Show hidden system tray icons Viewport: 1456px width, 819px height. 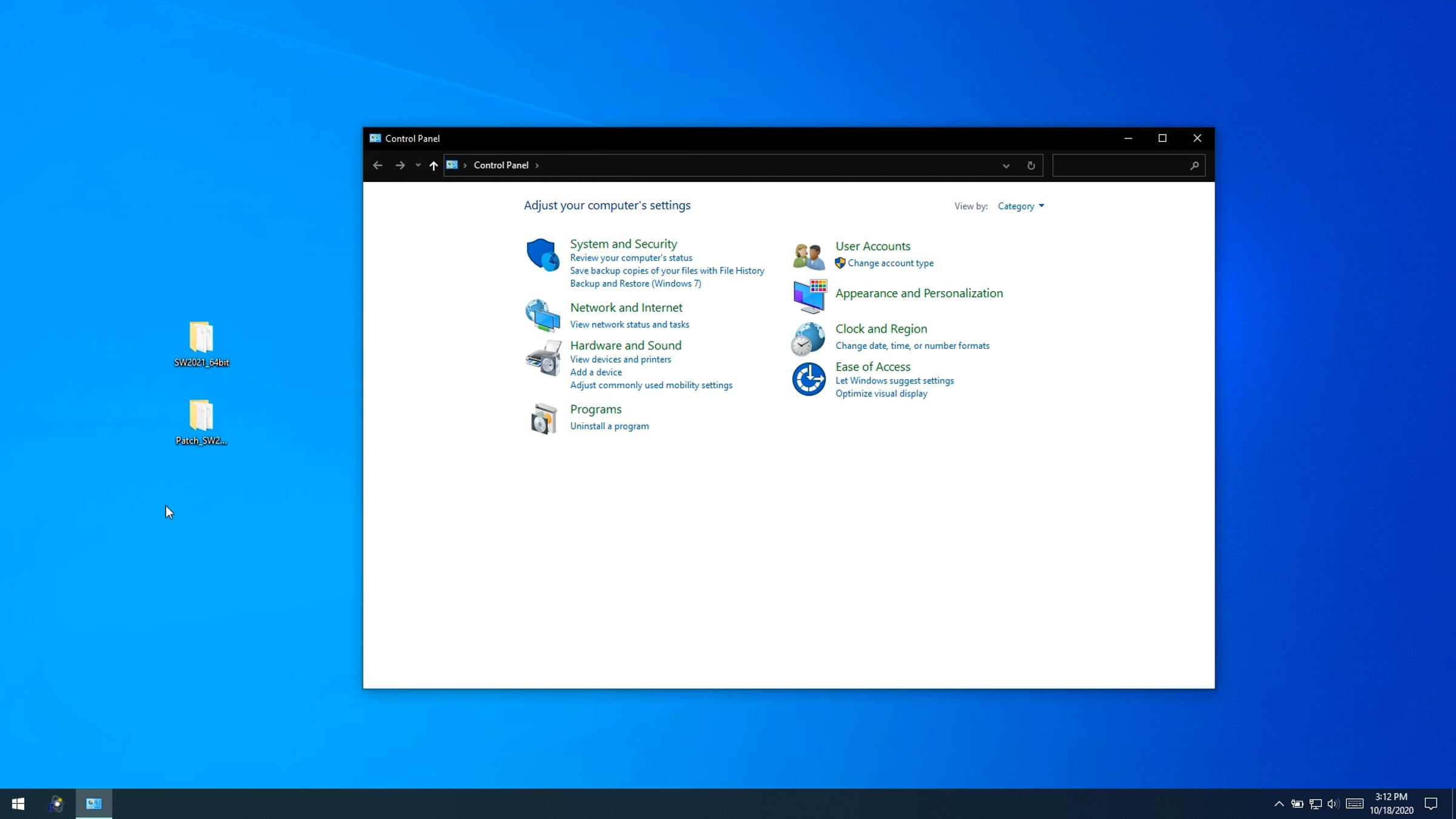(1279, 804)
